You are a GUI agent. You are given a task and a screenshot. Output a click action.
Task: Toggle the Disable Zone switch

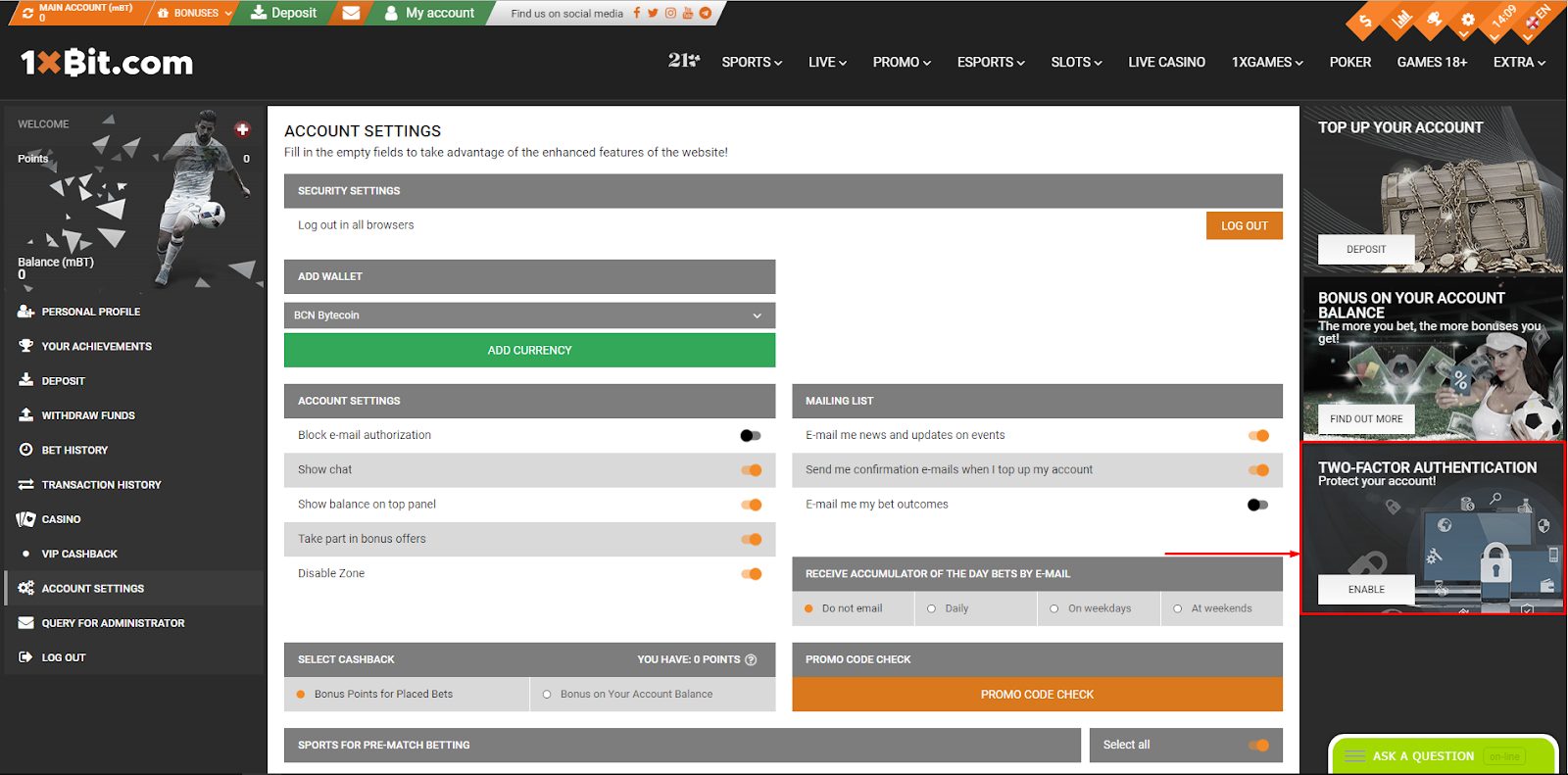752,574
